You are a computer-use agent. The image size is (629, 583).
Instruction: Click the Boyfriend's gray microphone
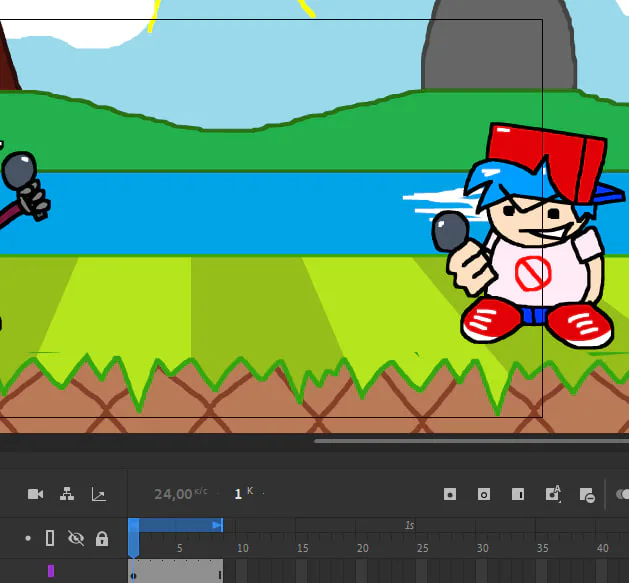point(450,232)
